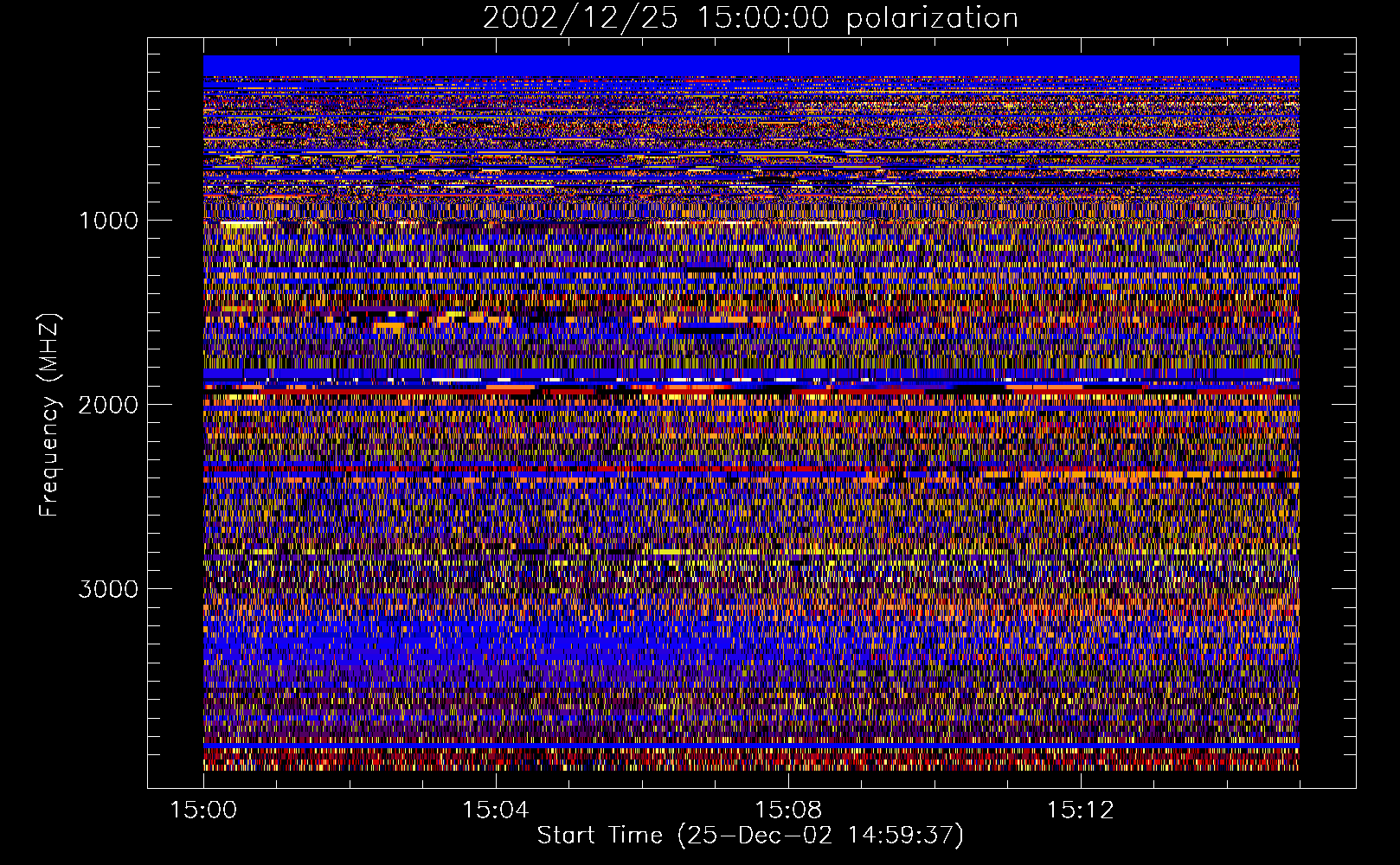Image resolution: width=1400 pixels, height=865 pixels.
Task: Click the 'Start Time (25-Dec-02 14:59:37)' label
Action: [x=750, y=836]
